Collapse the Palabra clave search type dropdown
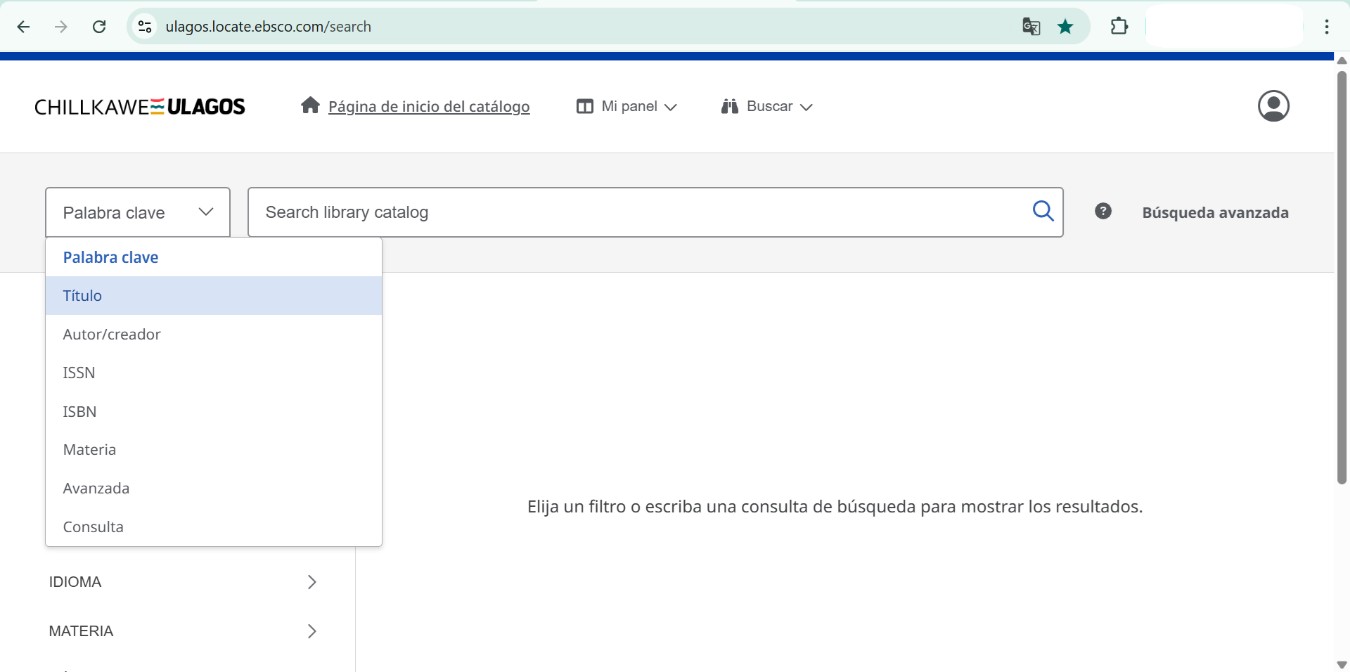The width and height of the screenshot is (1350, 672). point(138,212)
